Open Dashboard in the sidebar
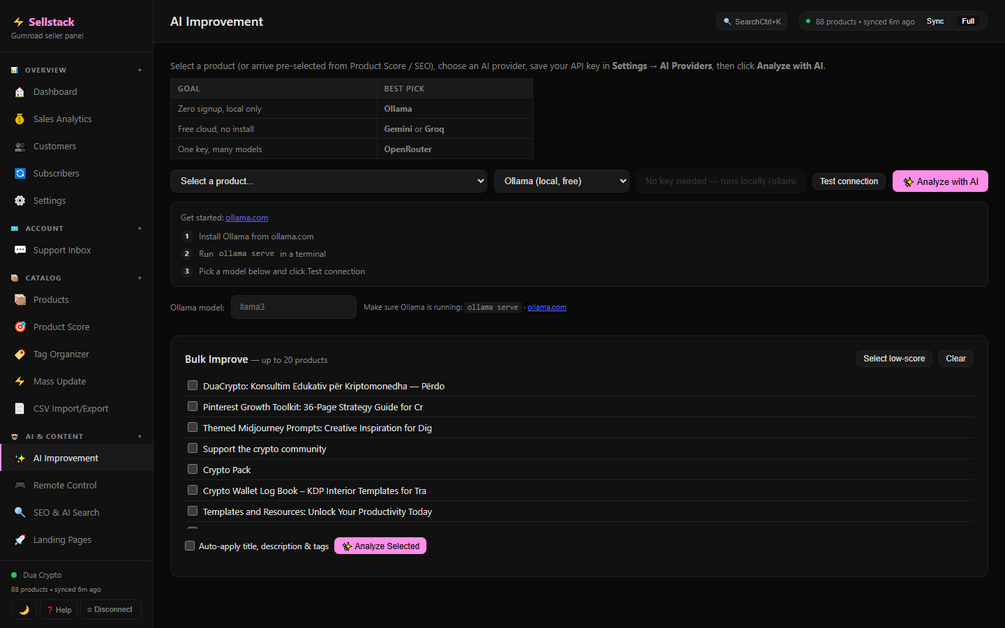 tap(76, 92)
